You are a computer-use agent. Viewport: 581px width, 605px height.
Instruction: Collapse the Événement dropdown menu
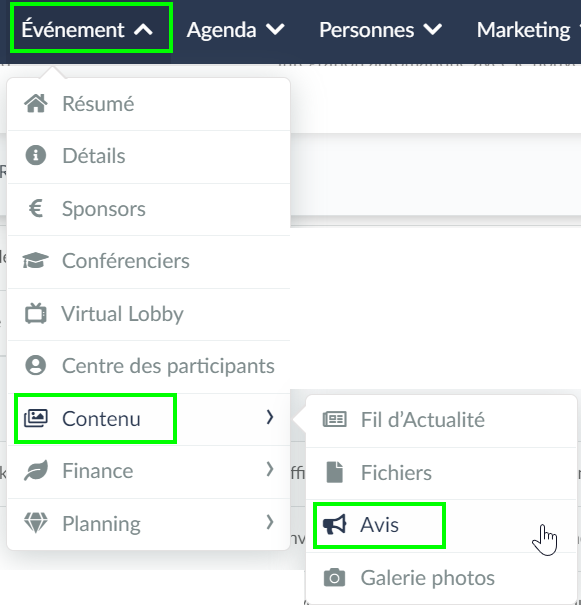pyautogui.click(x=91, y=29)
